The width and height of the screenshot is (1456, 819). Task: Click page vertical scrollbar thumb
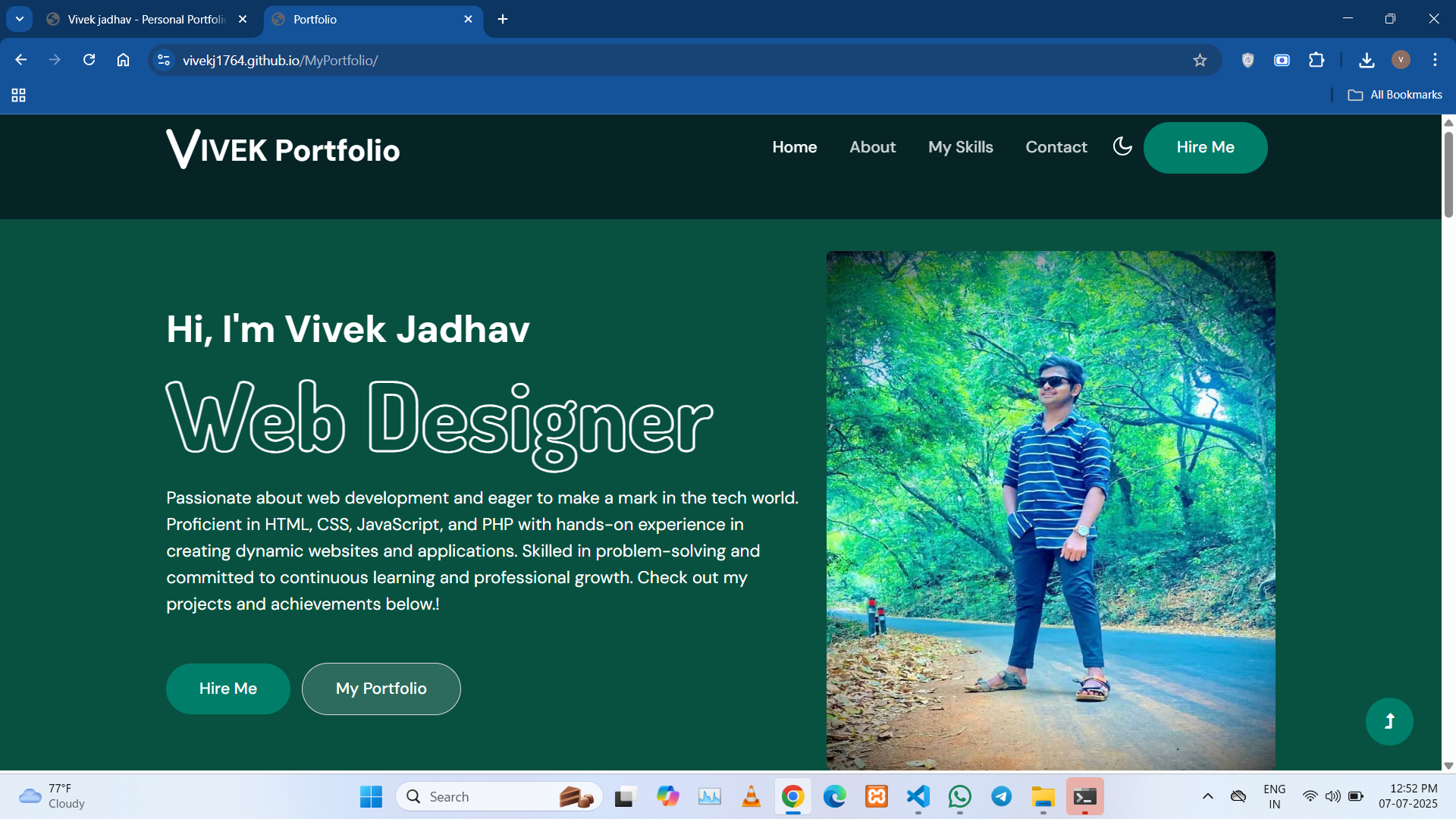[x=1448, y=174]
